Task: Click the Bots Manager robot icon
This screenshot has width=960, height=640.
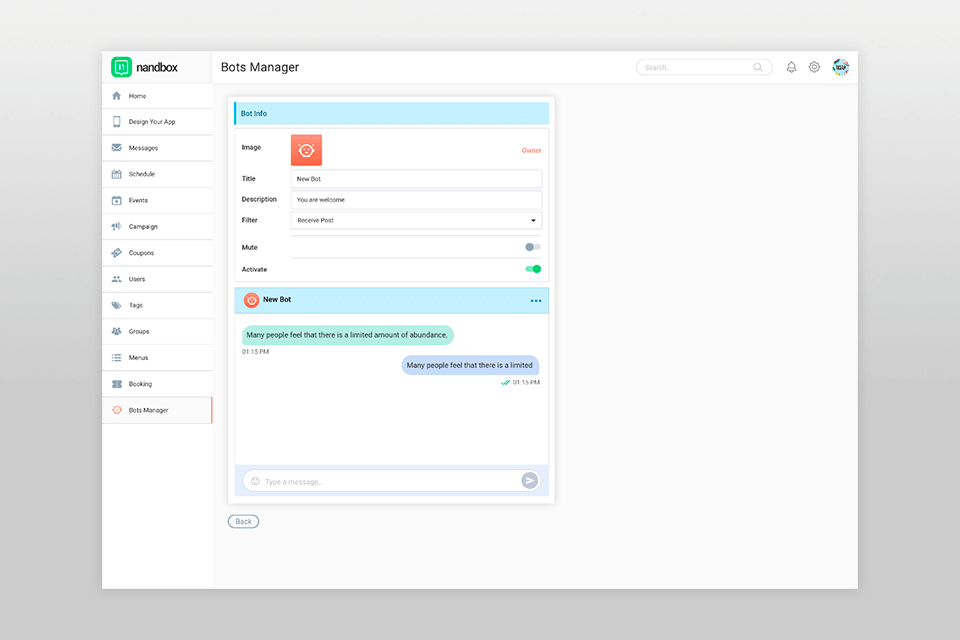Action: [x=117, y=410]
